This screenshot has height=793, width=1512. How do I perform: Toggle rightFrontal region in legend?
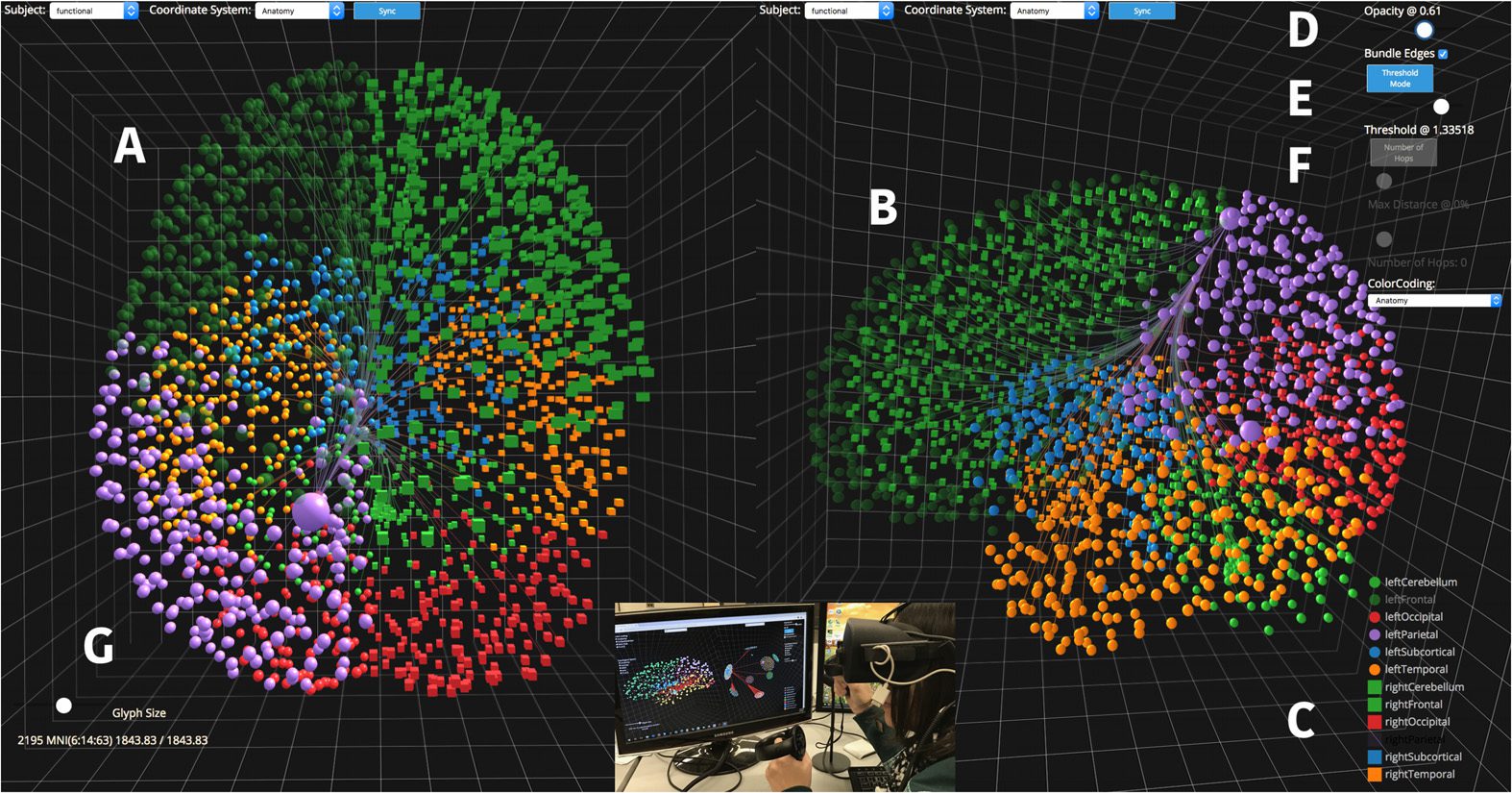pyautogui.click(x=1405, y=705)
